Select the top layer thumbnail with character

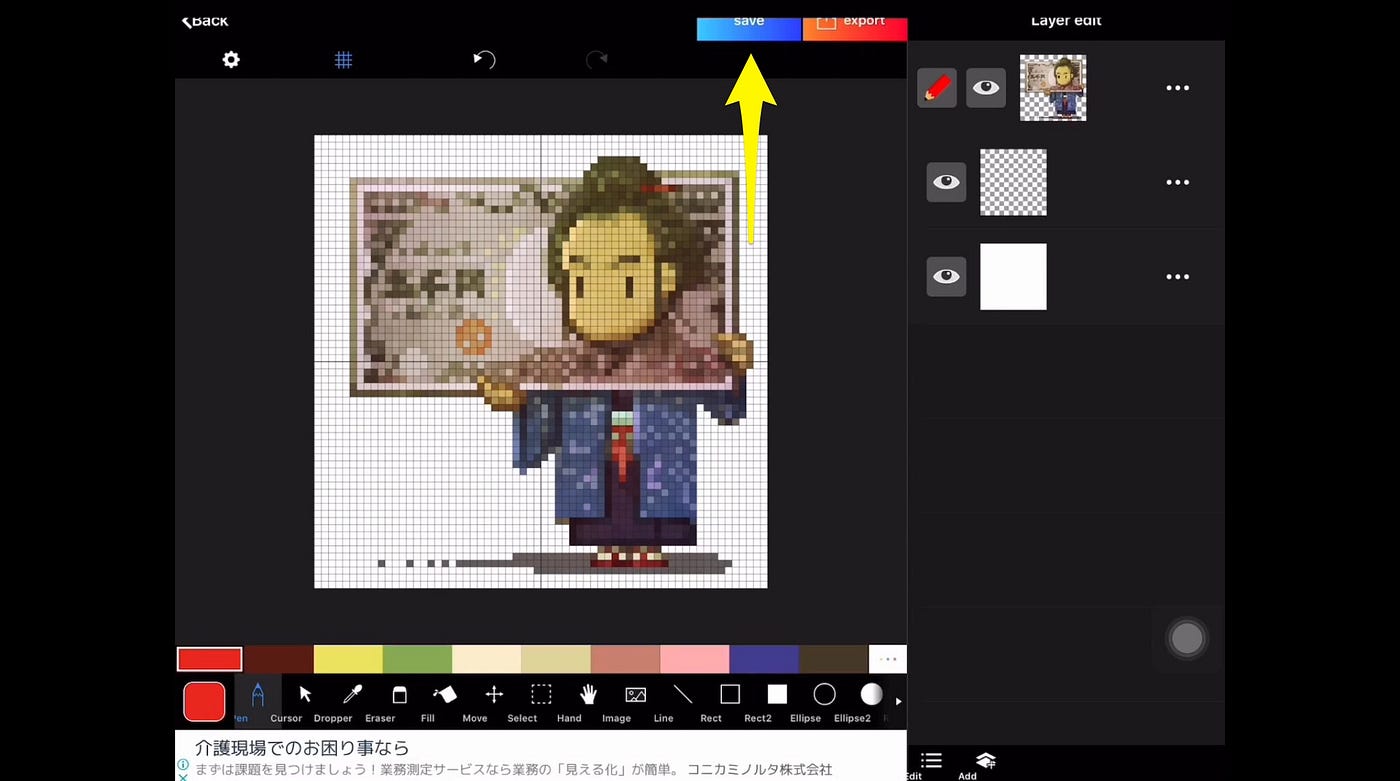(x=1053, y=88)
